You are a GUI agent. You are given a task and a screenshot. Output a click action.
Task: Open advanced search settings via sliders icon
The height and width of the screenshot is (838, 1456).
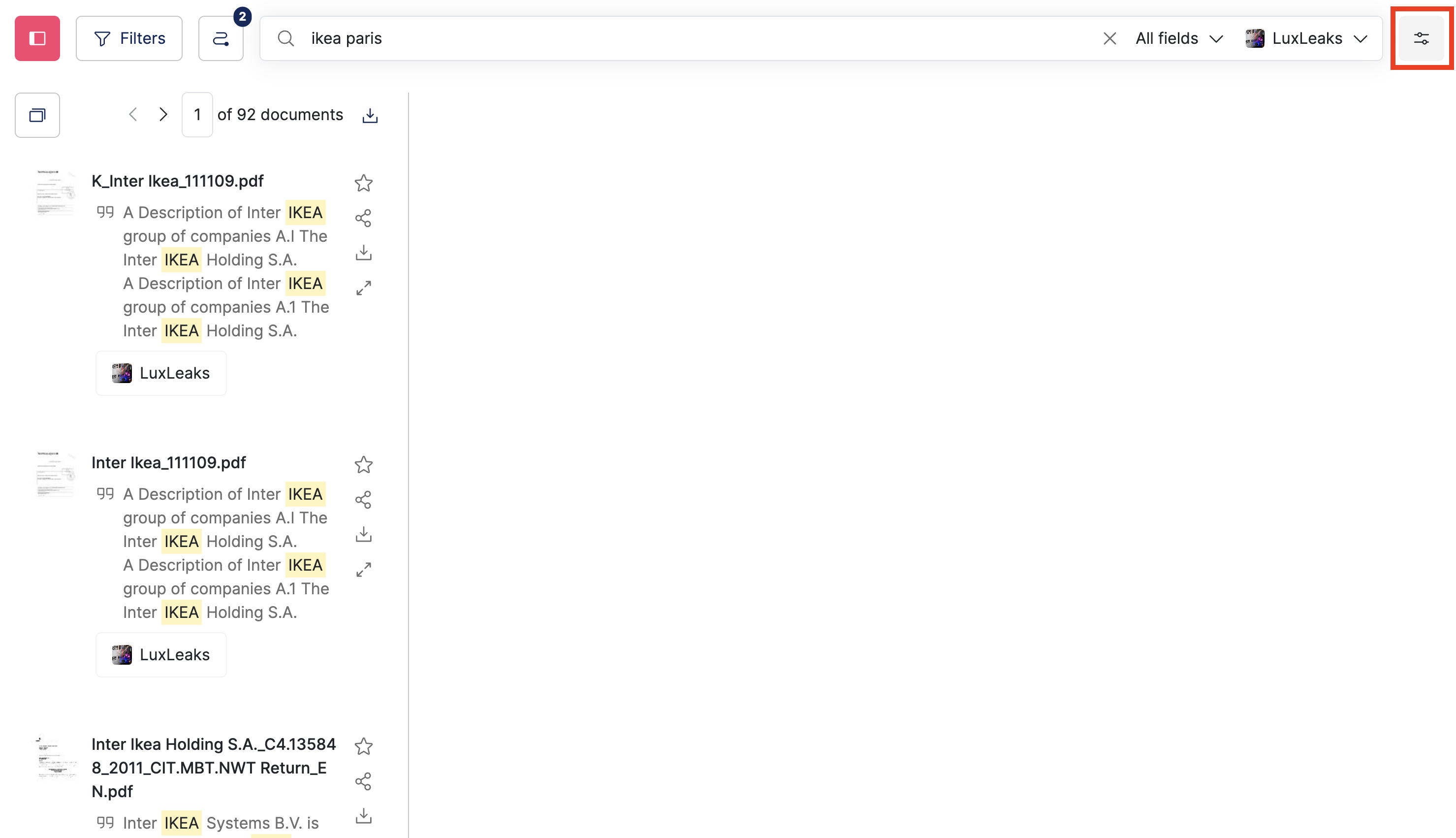coord(1422,38)
